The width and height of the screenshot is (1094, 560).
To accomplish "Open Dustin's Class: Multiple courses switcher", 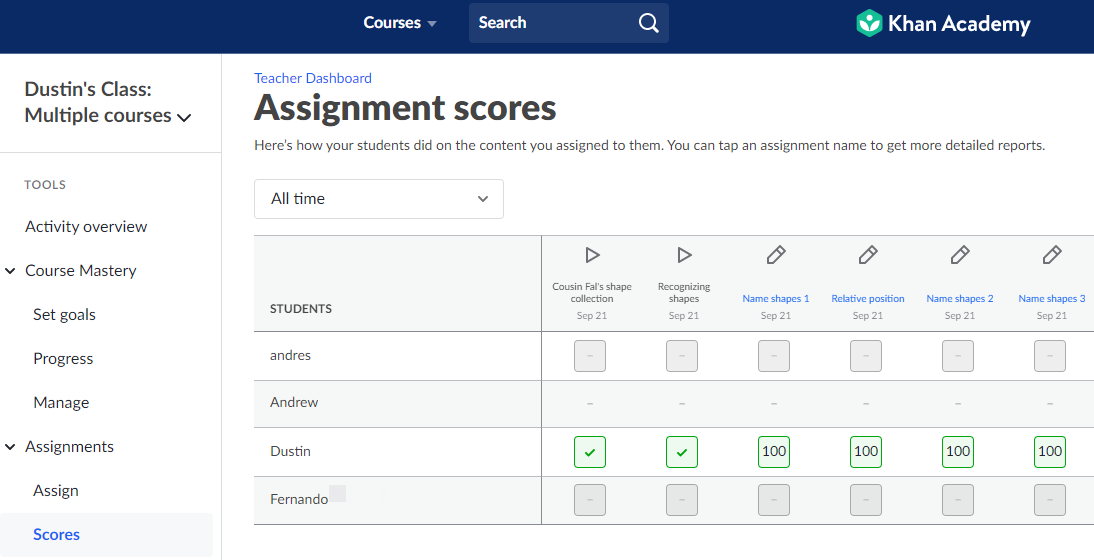I will [x=107, y=103].
